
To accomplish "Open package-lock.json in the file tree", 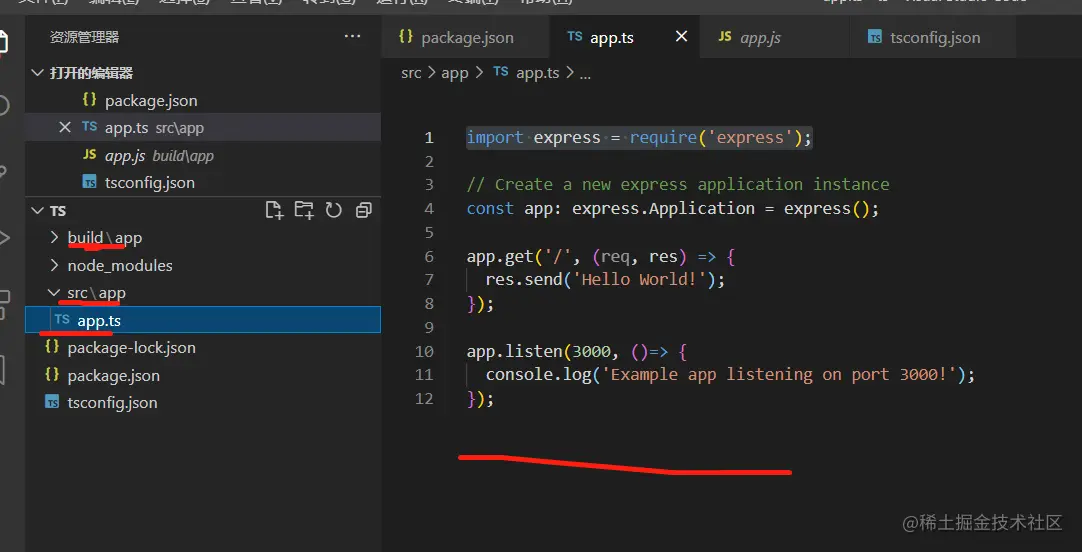I will click(203, 348).
